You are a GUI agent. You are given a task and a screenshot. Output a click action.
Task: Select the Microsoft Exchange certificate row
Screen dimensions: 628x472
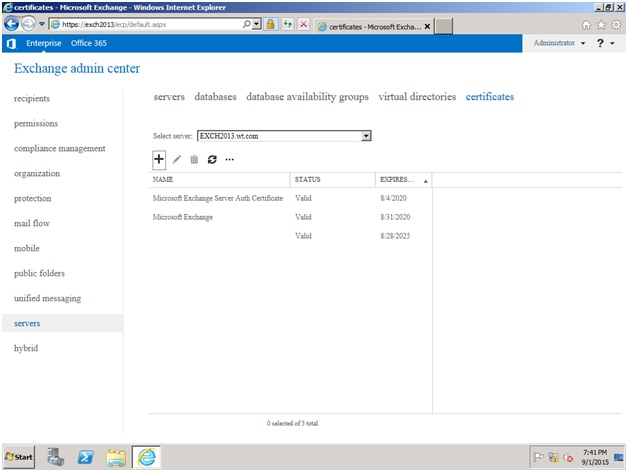(x=290, y=217)
